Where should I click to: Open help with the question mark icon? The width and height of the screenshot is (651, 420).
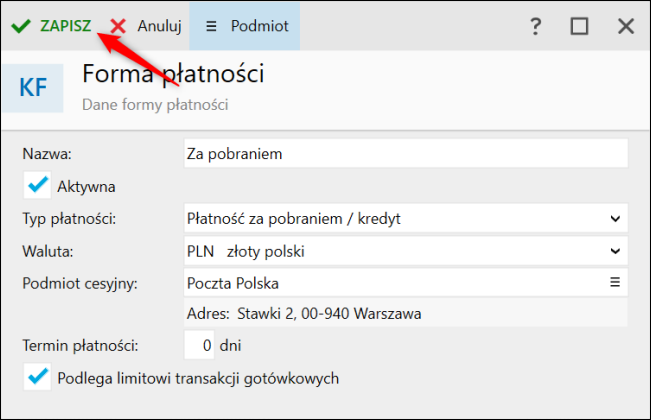[535, 26]
